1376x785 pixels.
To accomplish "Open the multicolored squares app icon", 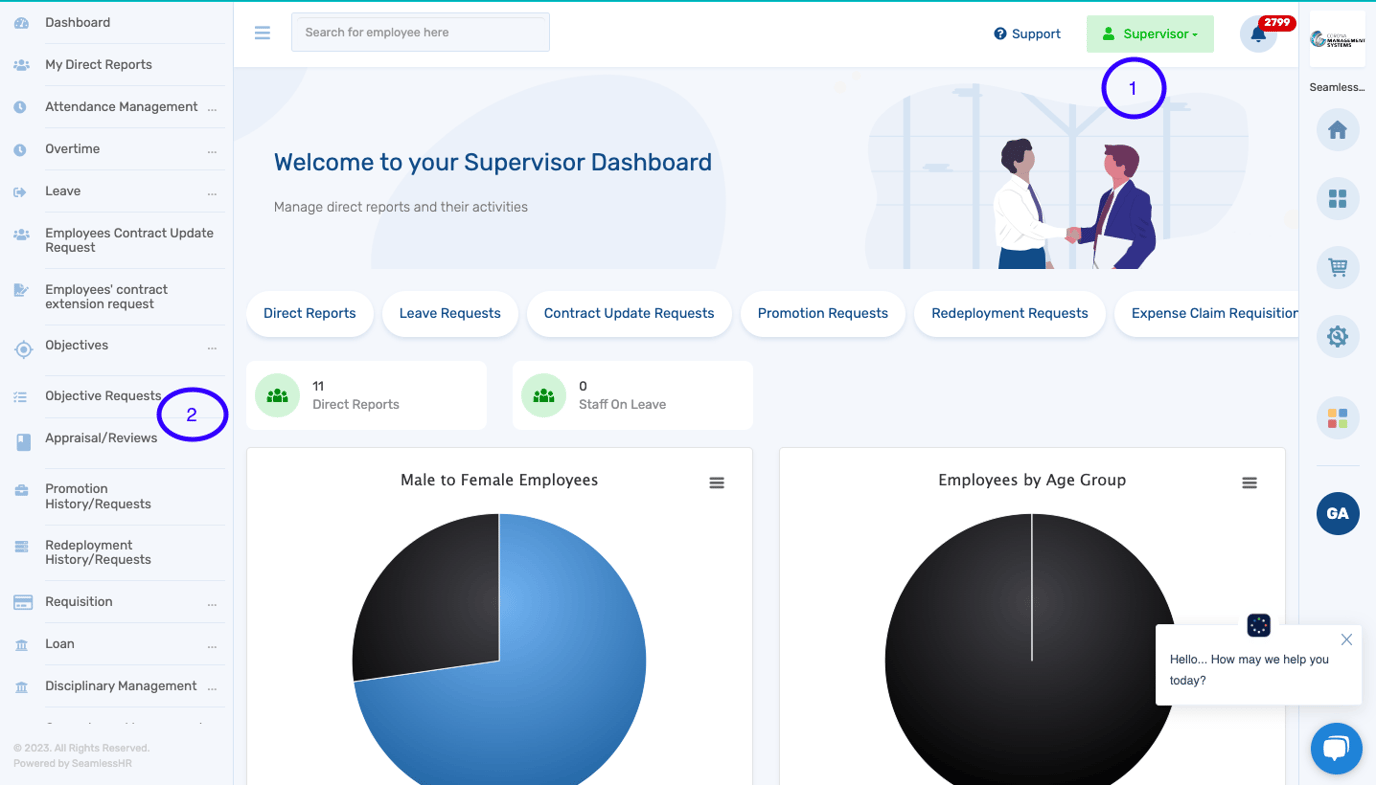I will pos(1337,418).
